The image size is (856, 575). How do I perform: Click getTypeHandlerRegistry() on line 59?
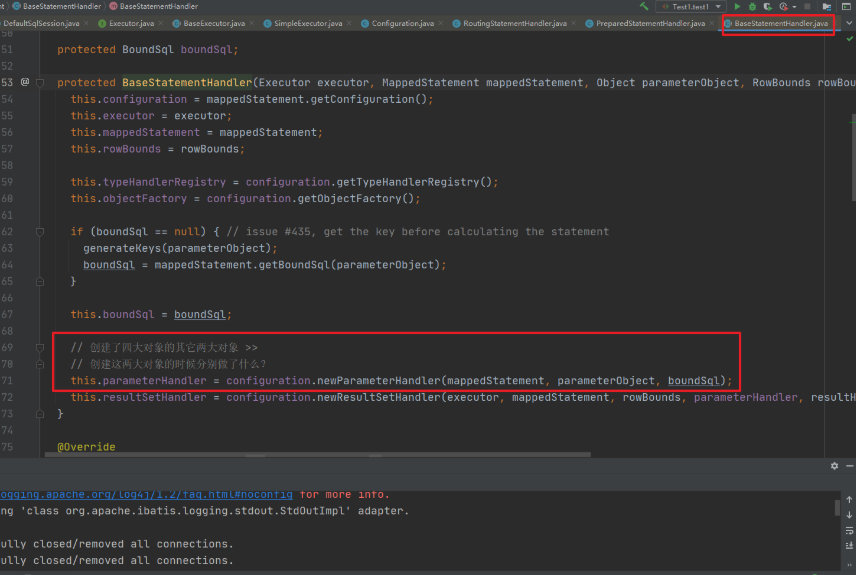click(x=414, y=182)
